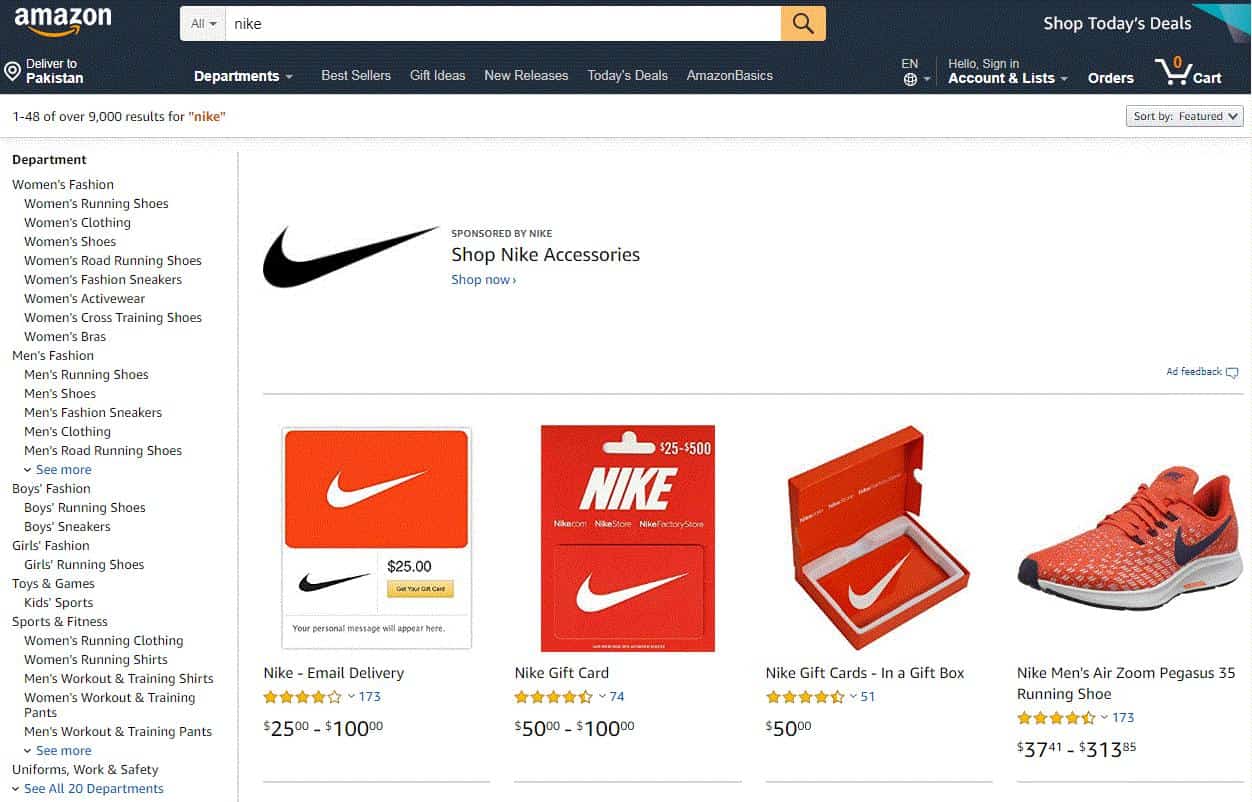
Task: Click the Shop now link
Action: [481, 280]
